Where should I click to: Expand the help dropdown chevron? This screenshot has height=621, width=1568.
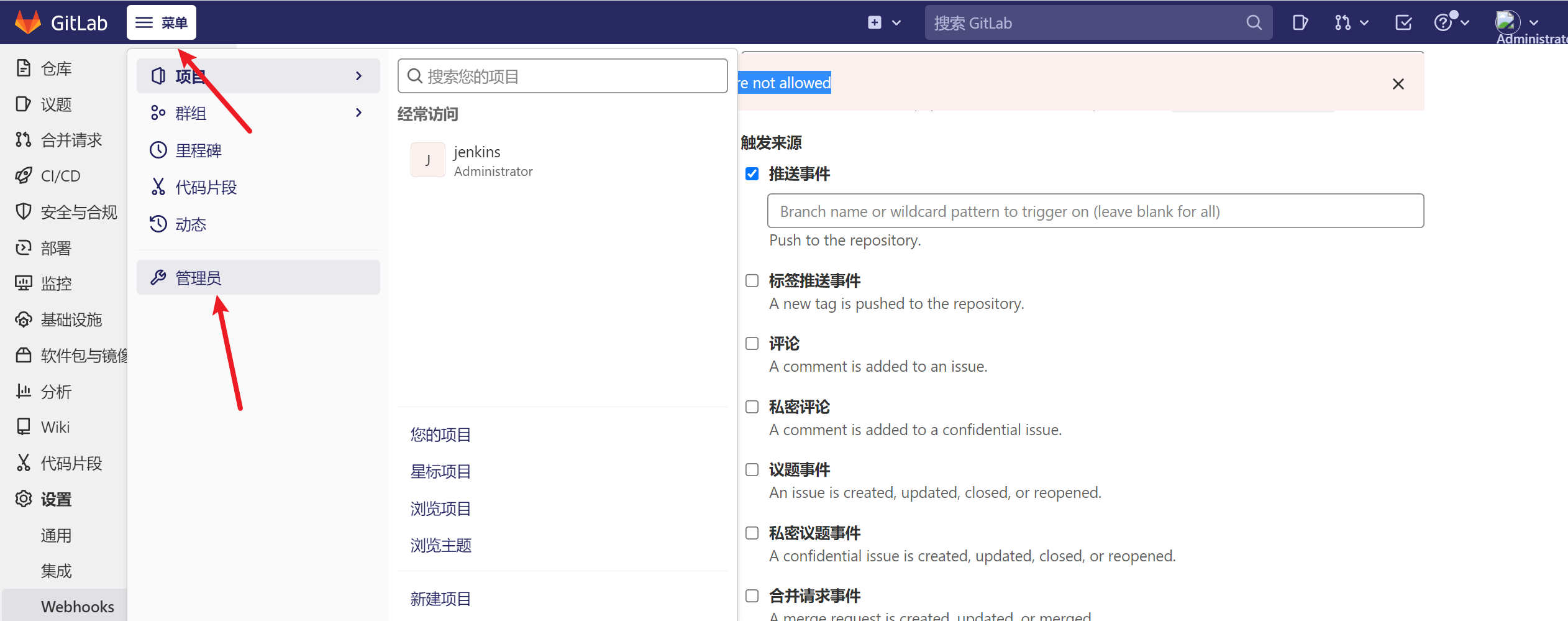[x=1465, y=23]
